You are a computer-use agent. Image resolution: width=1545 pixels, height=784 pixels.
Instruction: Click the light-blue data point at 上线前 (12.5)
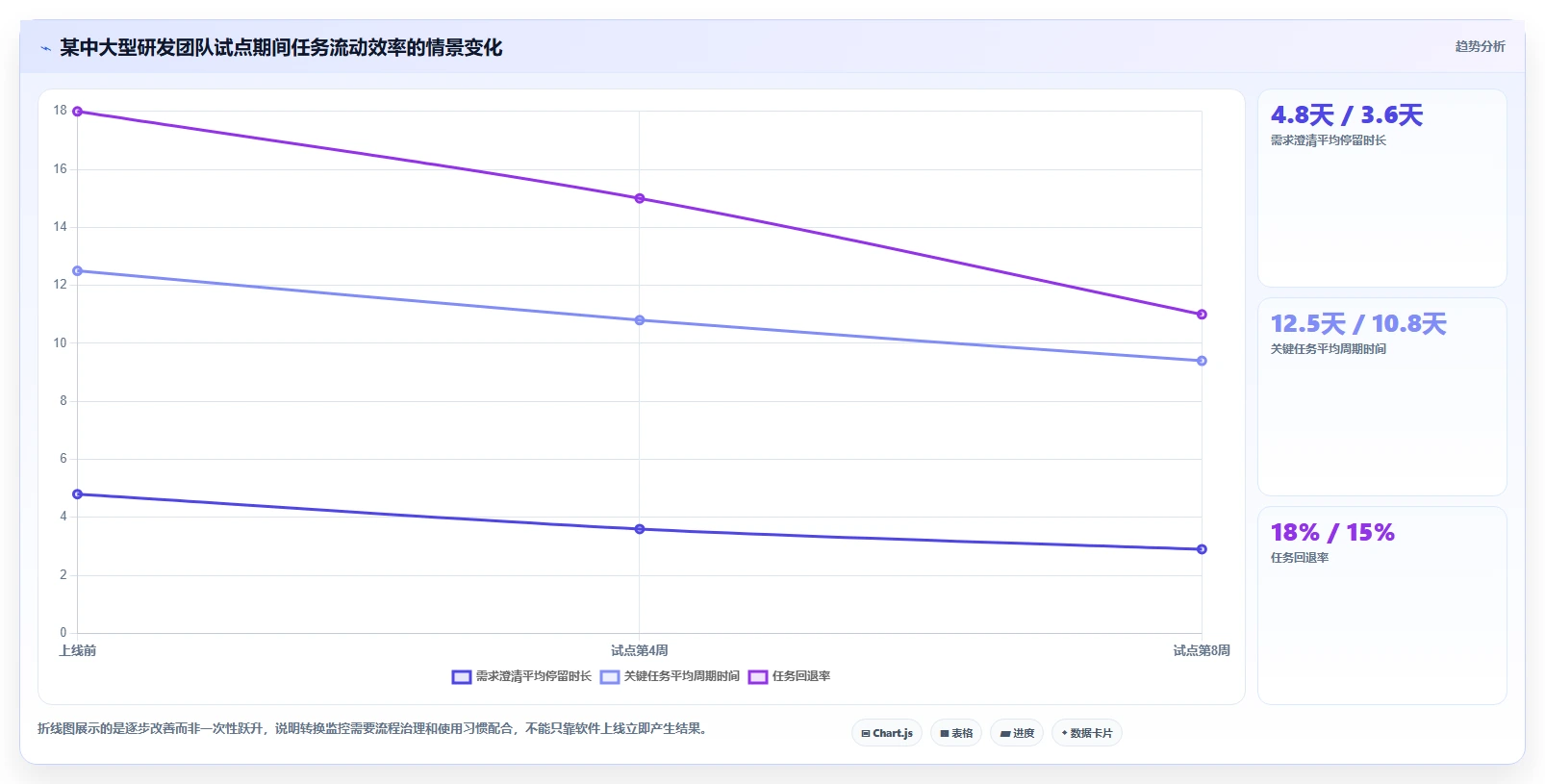(x=78, y=271)
